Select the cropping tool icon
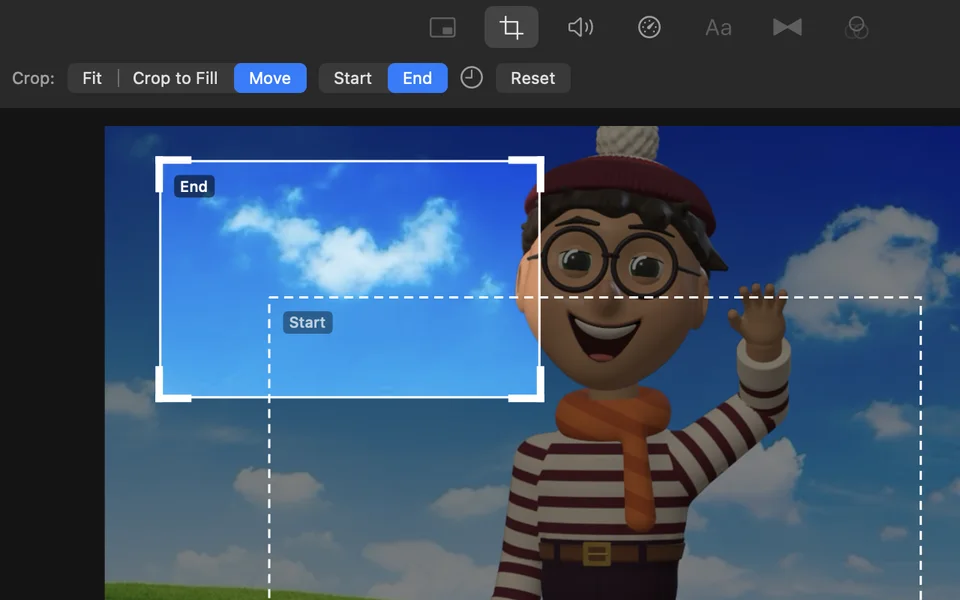960x600 pixels. pyautogui.click(x=511, y=28)
